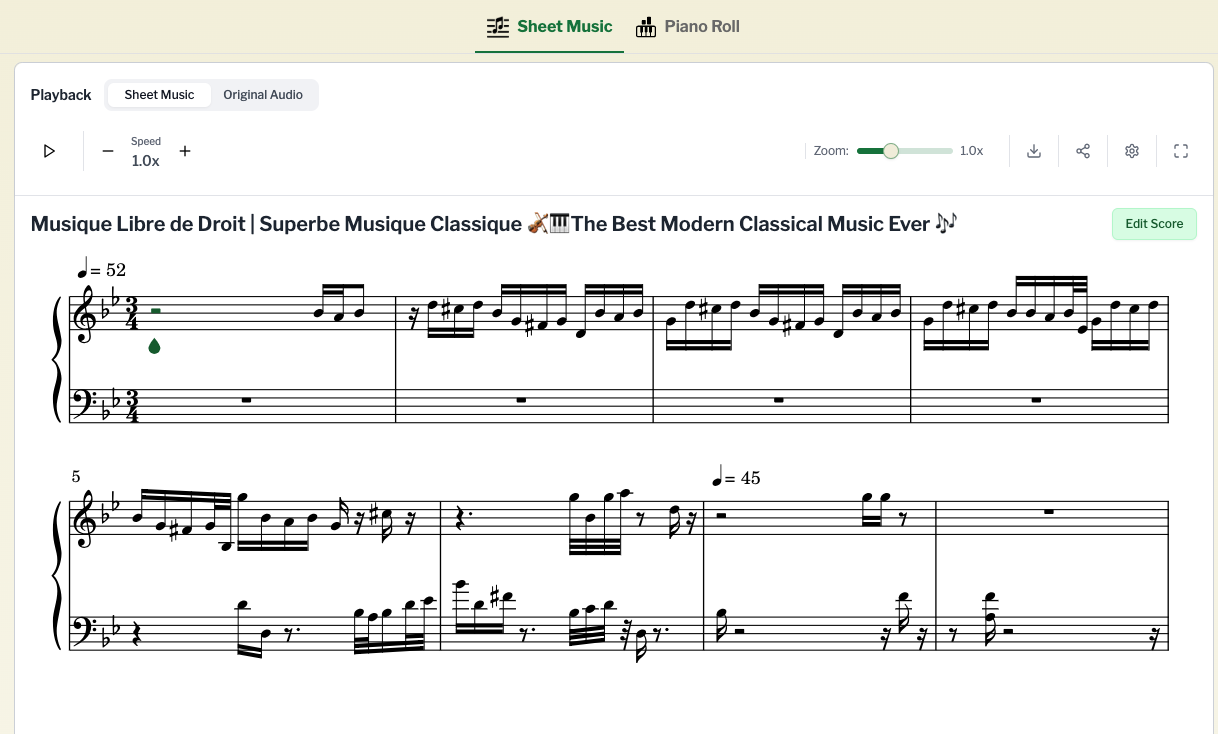Click the 1.0x speed value
Screen dimensions: 1218x734
[x=146, y=161]
